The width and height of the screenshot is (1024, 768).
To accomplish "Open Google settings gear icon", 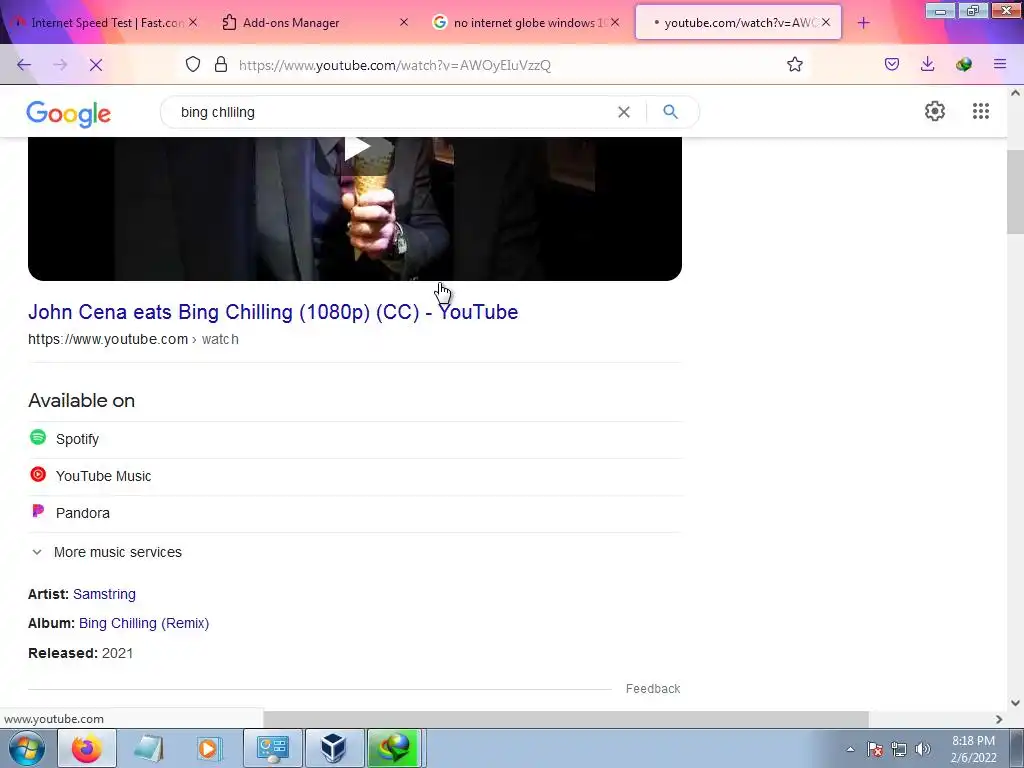I will [x=935, y=111].
